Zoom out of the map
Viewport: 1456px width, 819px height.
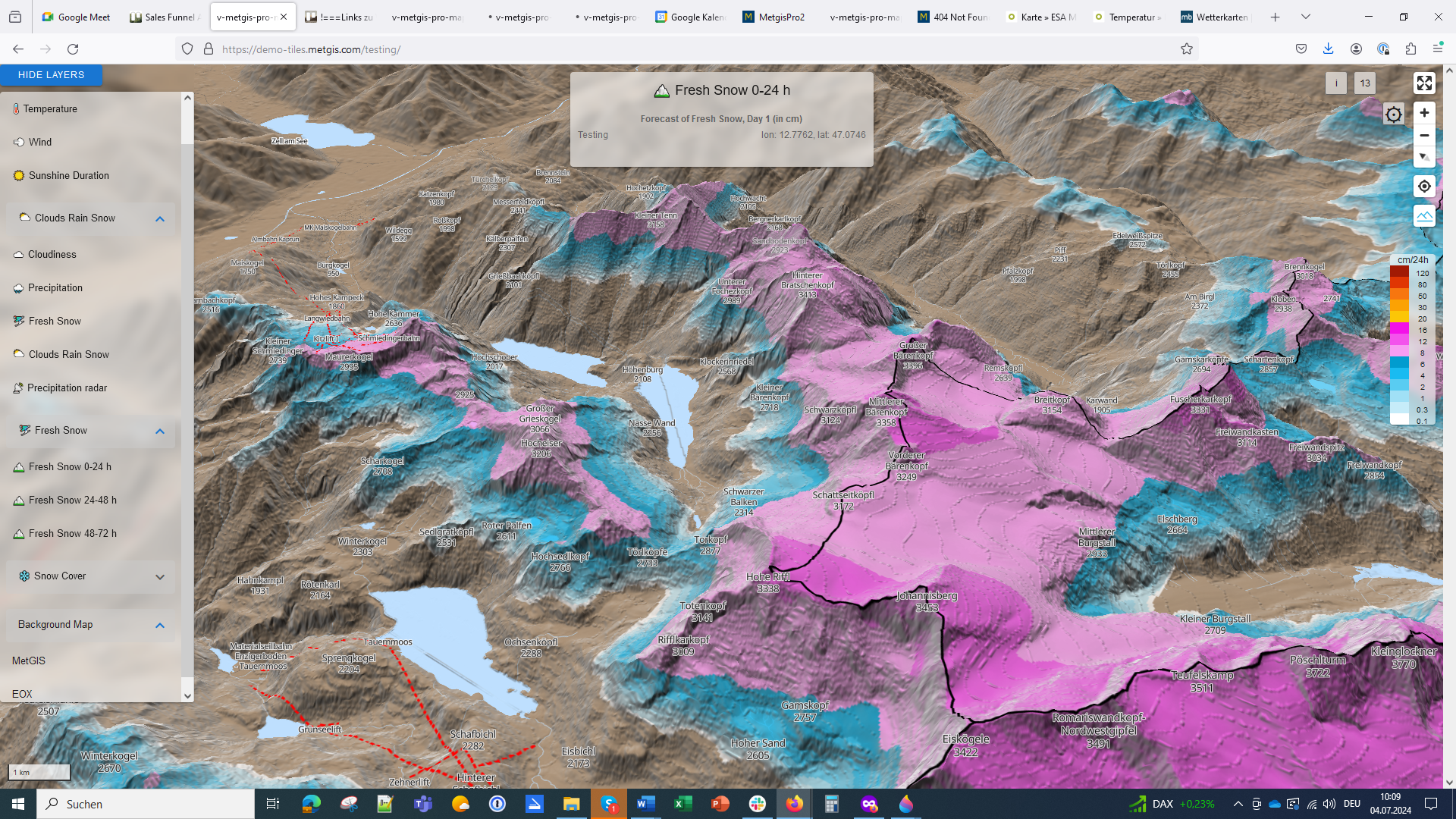1423,136
